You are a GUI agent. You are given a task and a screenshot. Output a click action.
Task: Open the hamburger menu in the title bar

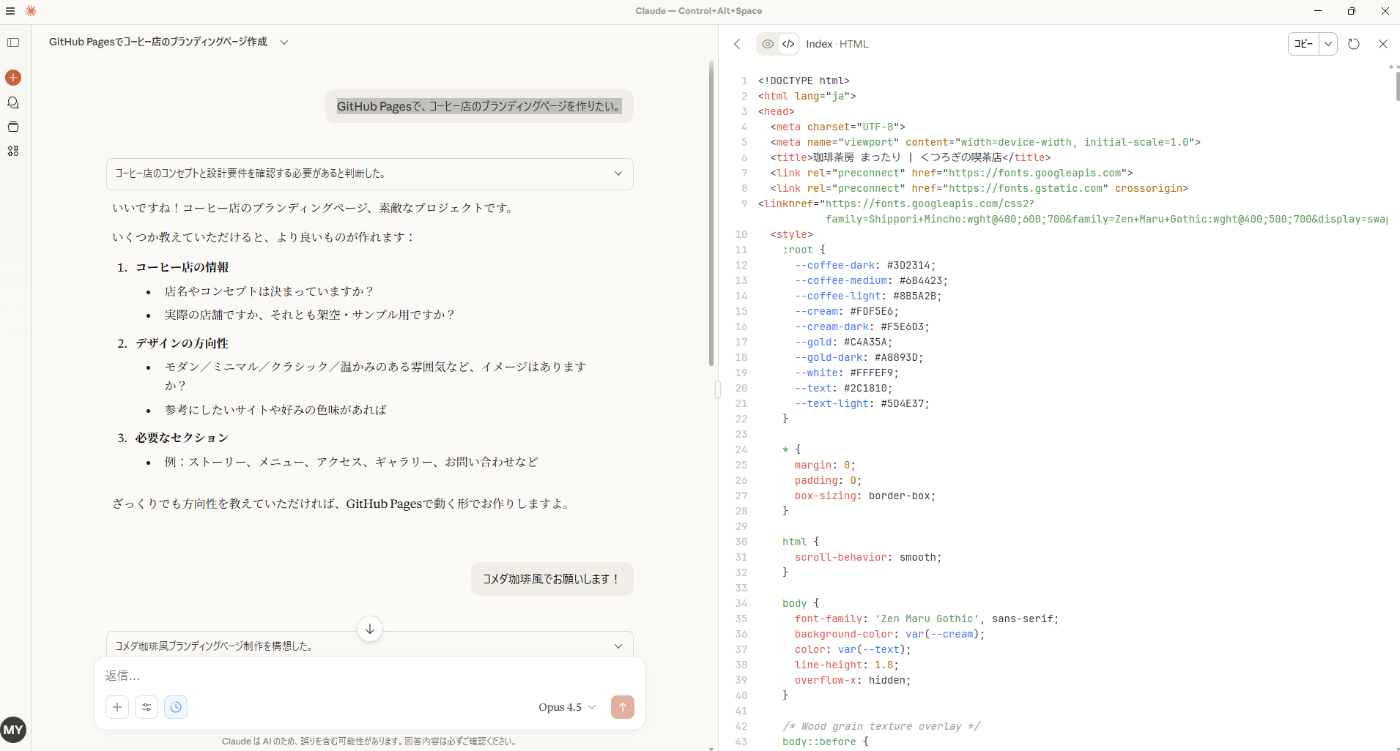[x=11, y=11]
